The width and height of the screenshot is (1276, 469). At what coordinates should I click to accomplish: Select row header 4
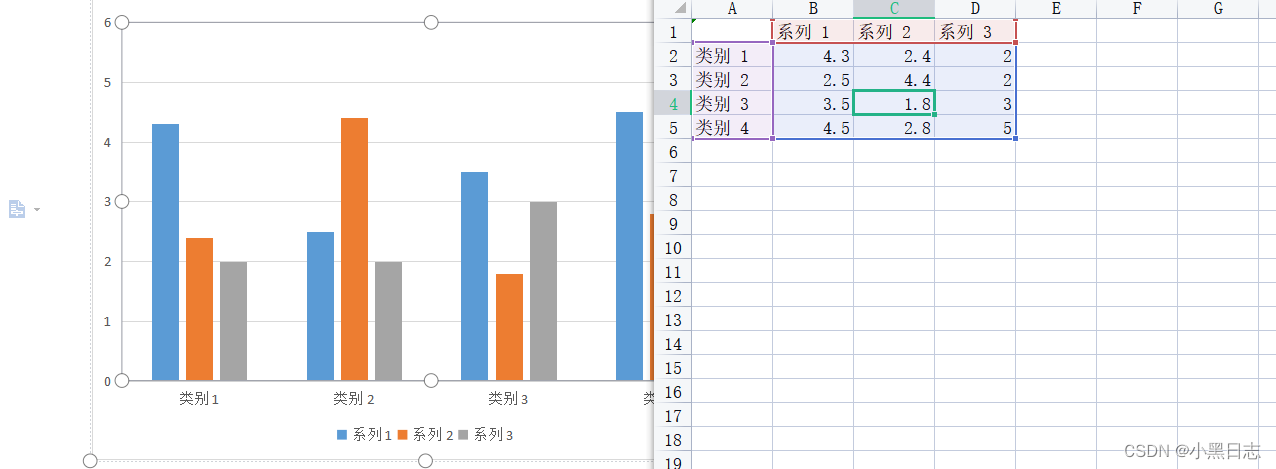[x=673, y=103]
